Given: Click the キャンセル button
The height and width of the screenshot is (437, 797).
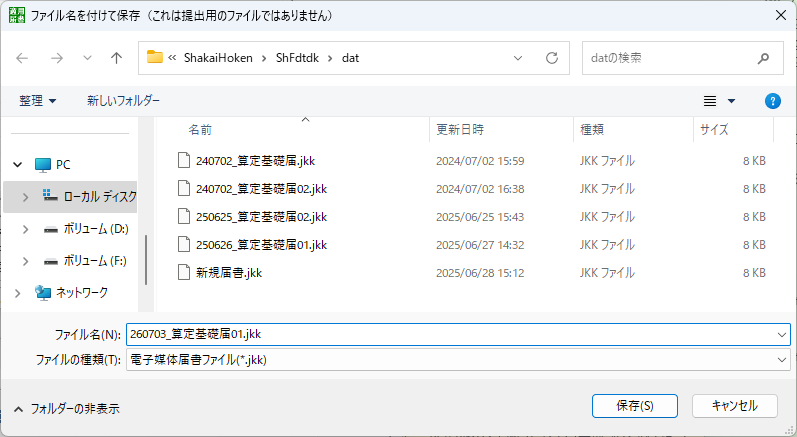Looking at the screenshot, I should pyautogui.click(x=734, y=406).
